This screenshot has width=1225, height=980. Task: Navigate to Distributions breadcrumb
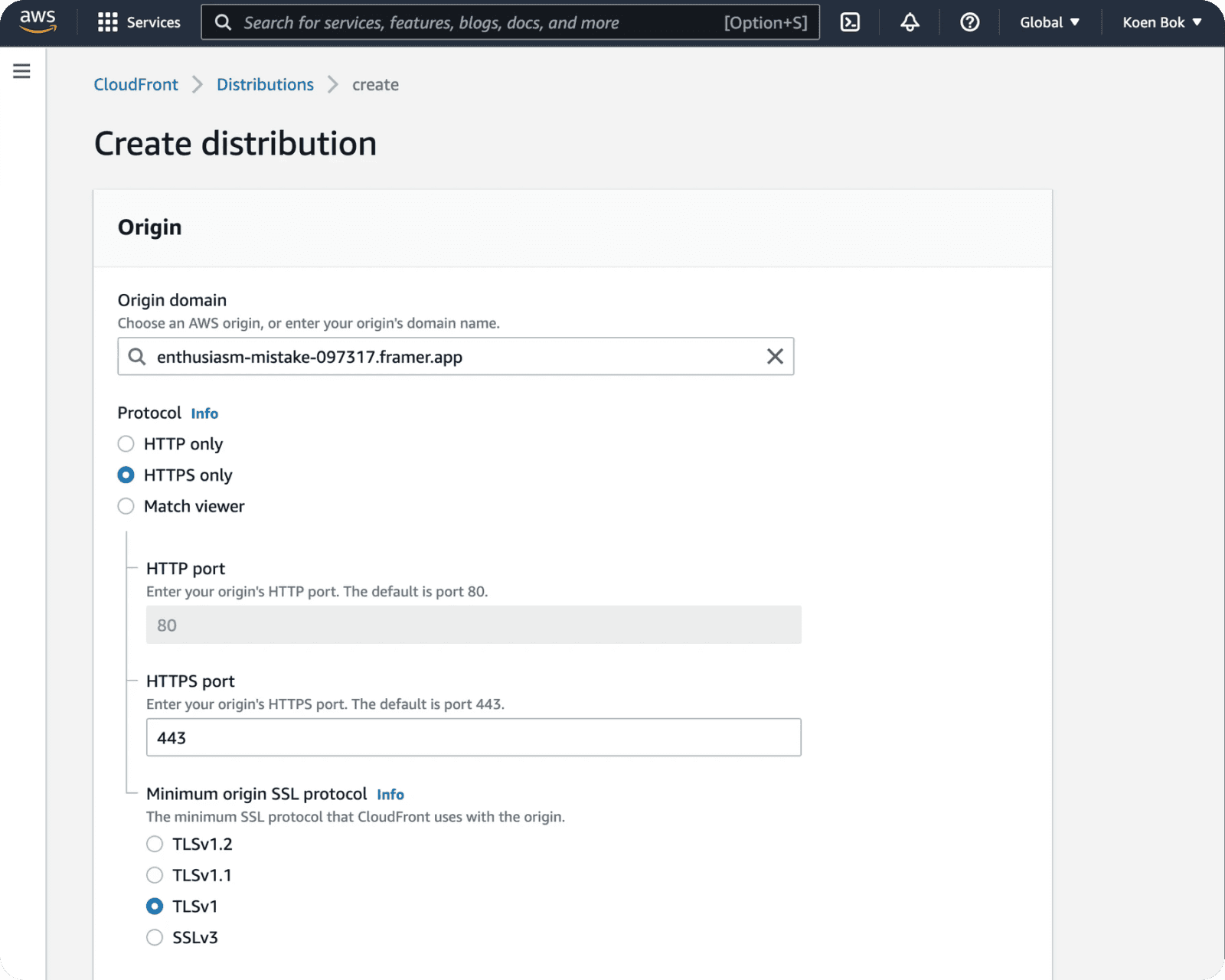coord(265,84)
